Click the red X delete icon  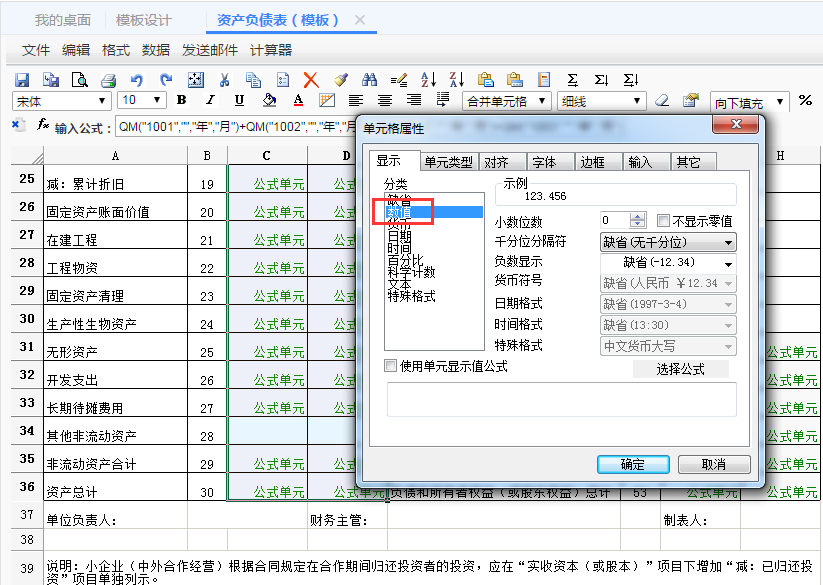(311, 80)
